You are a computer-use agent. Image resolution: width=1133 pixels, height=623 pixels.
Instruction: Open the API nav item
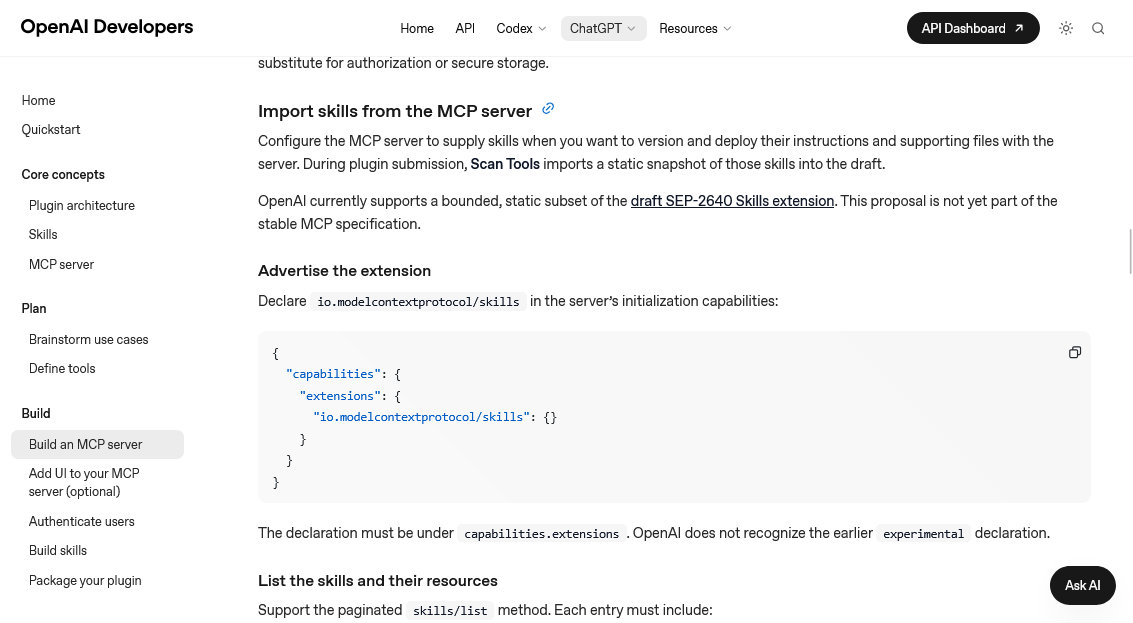coord(465,28)
